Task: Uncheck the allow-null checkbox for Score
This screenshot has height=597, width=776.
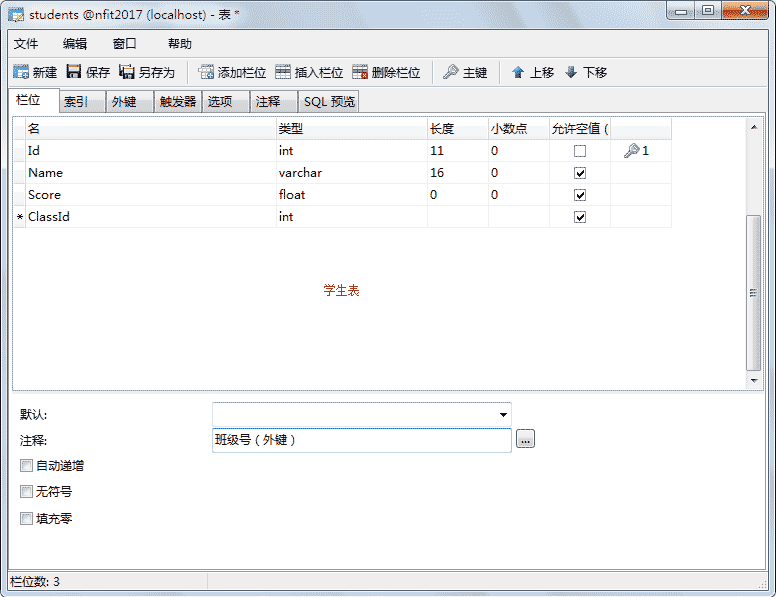Action: [580, 195]
